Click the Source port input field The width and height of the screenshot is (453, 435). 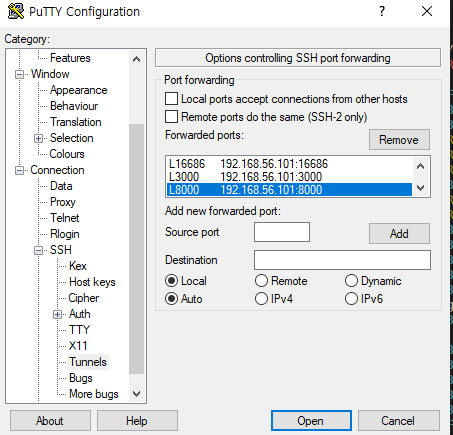282,232
